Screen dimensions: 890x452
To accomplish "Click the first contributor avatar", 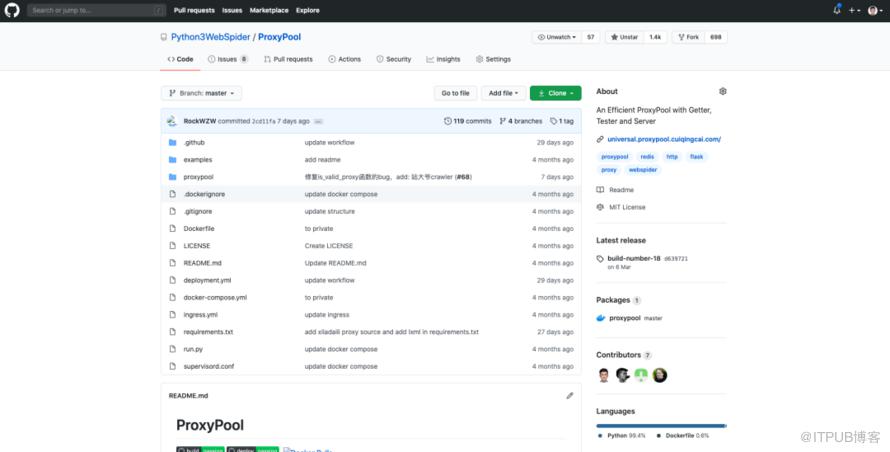I will tap(604, 375).
